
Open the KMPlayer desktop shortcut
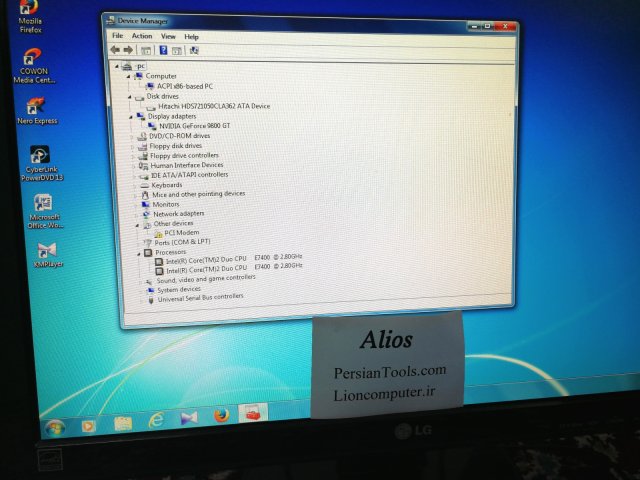pyautogui.click(x=46, y=251)
